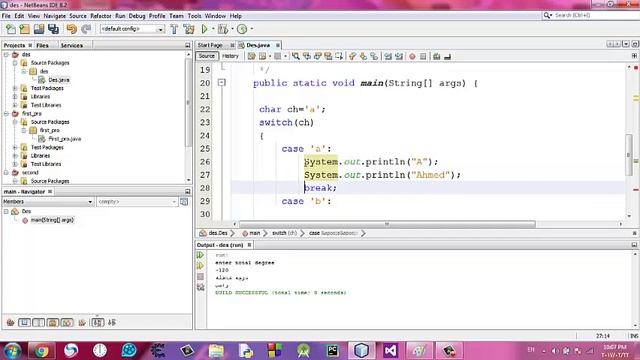Switch to the Files tab
Viewport: 640px width, 360px height.
[42, 45]
